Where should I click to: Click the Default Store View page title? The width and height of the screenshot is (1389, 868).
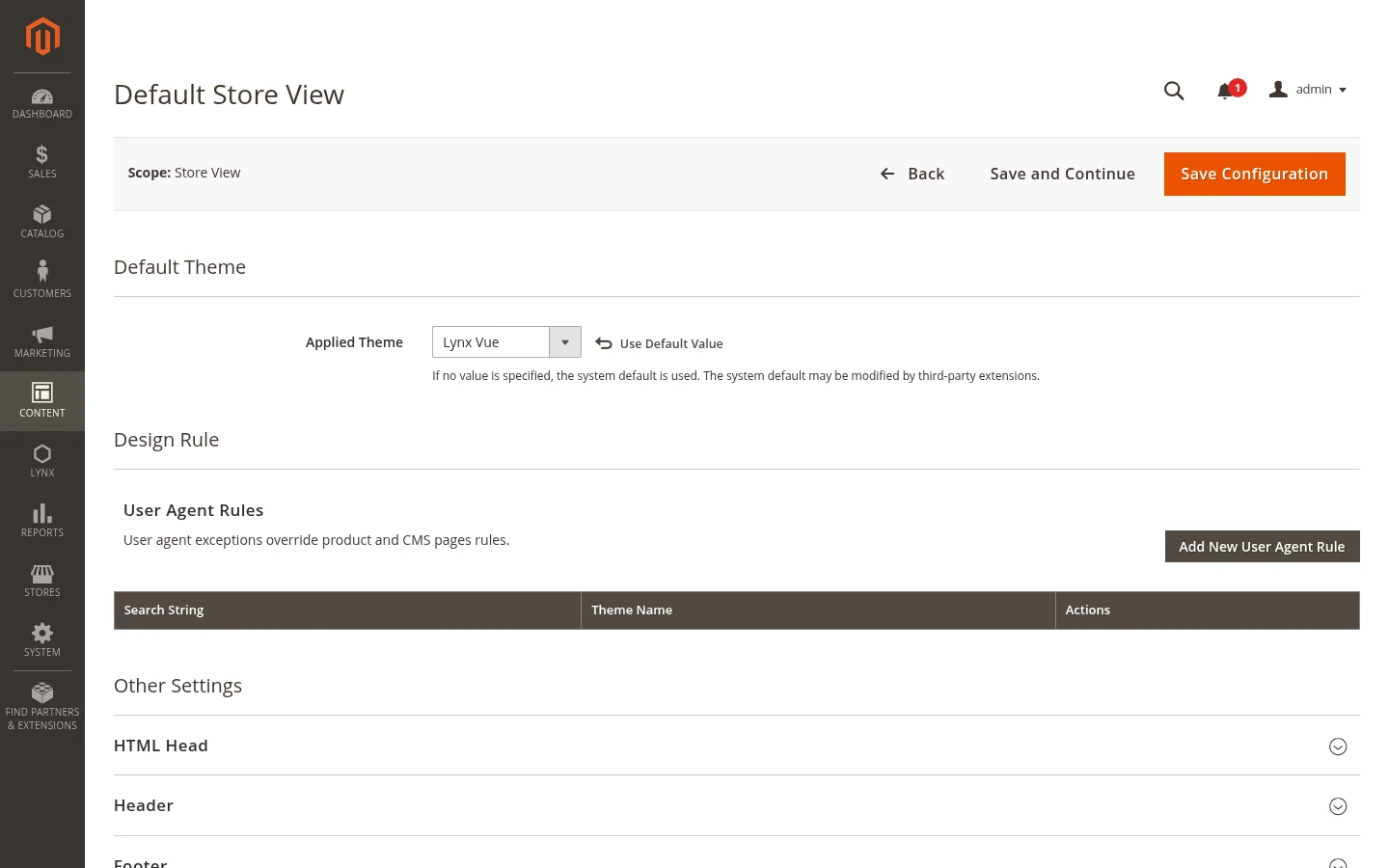[229, 95]
